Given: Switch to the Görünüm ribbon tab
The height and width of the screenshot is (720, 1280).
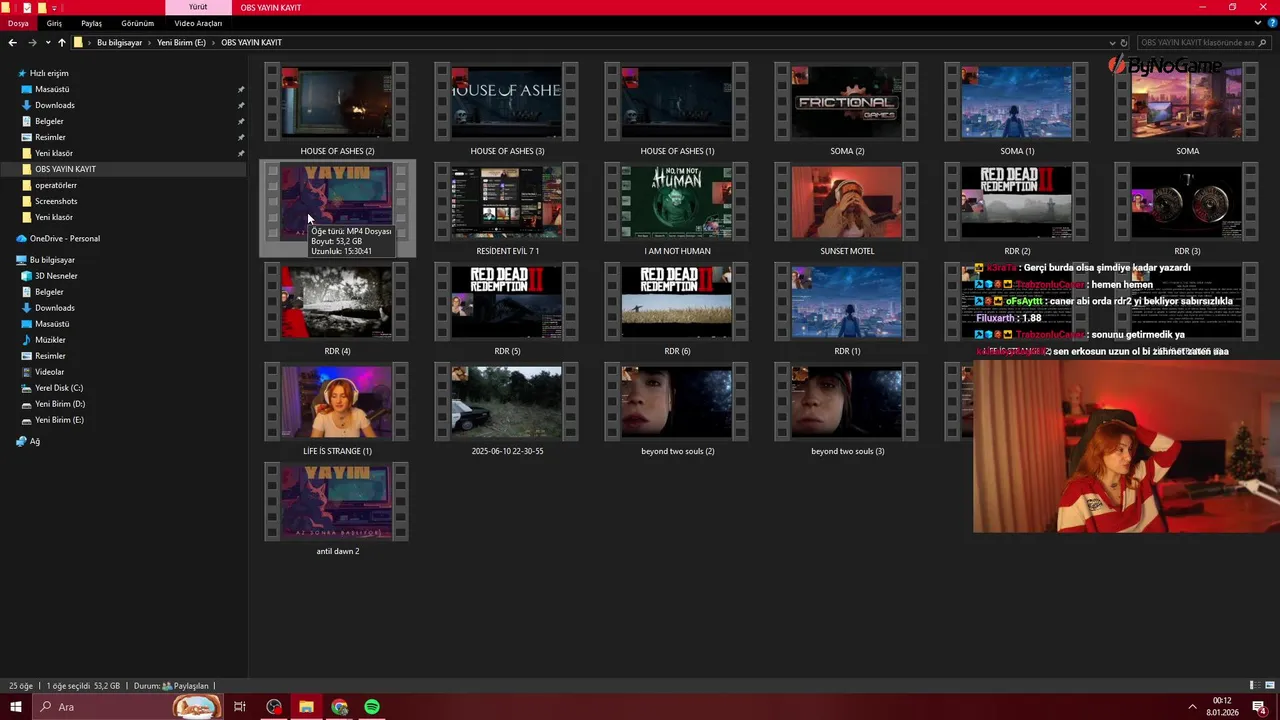Looking at the screenshot, I should (138, 23).
